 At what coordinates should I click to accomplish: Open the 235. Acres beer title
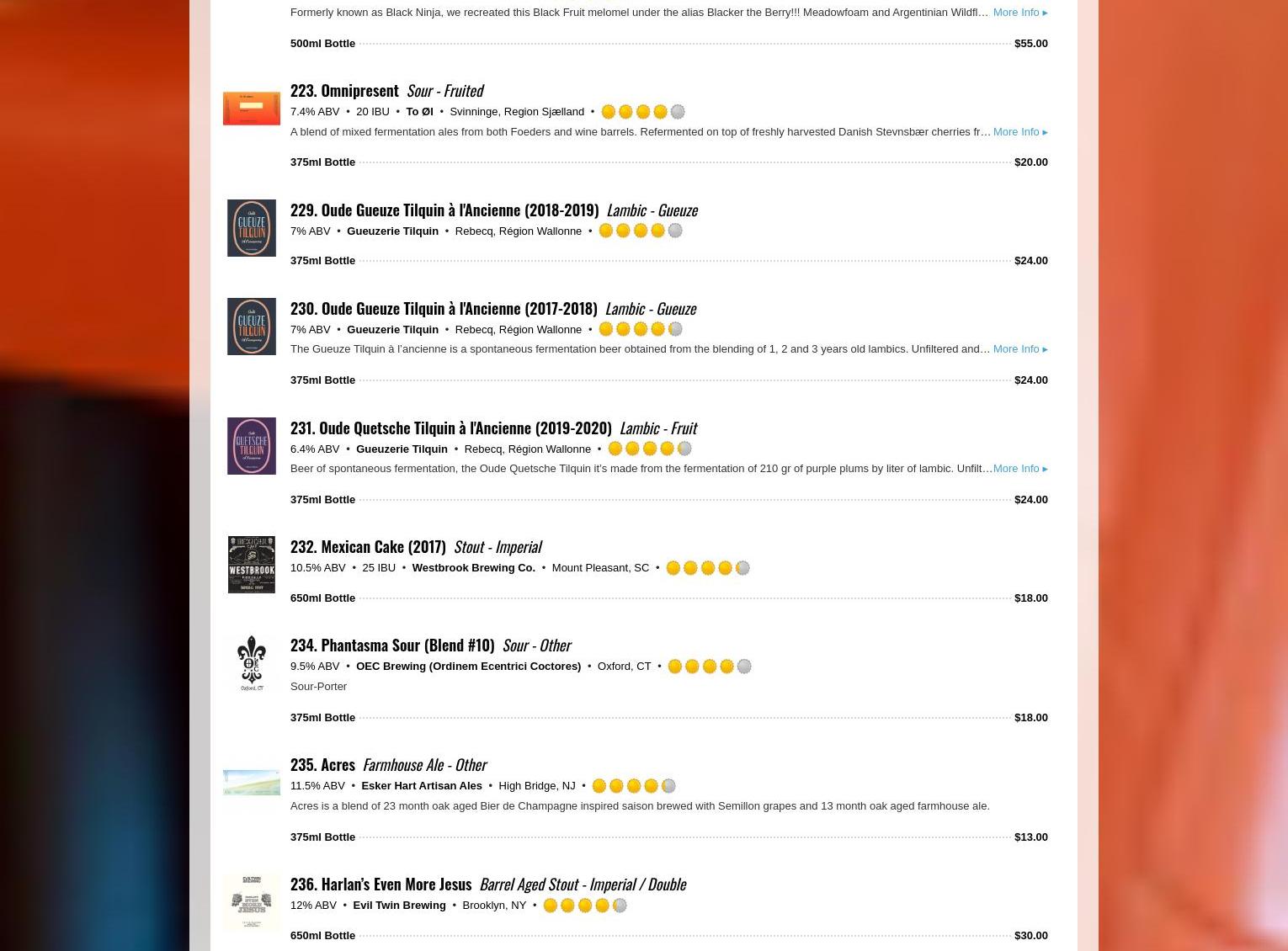click(x=322, y=764)
